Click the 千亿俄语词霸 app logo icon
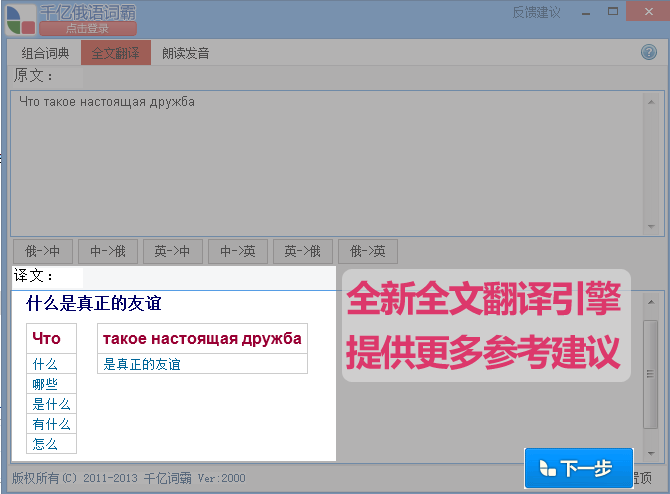 tap(21, 20)
